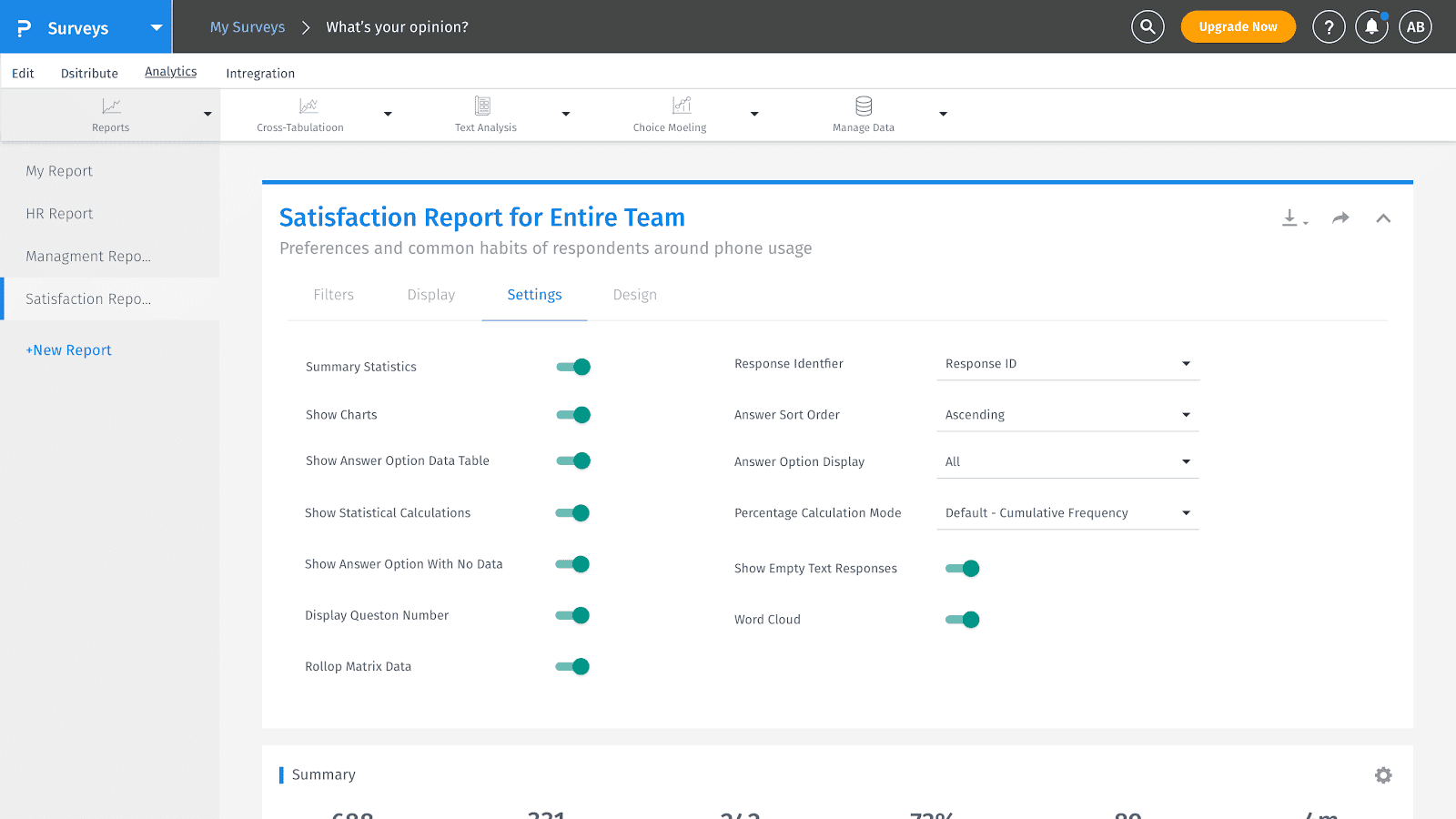Expand the Answer Sort Order dropdown
This screenshot has width=1456, height=819.
1067,415
